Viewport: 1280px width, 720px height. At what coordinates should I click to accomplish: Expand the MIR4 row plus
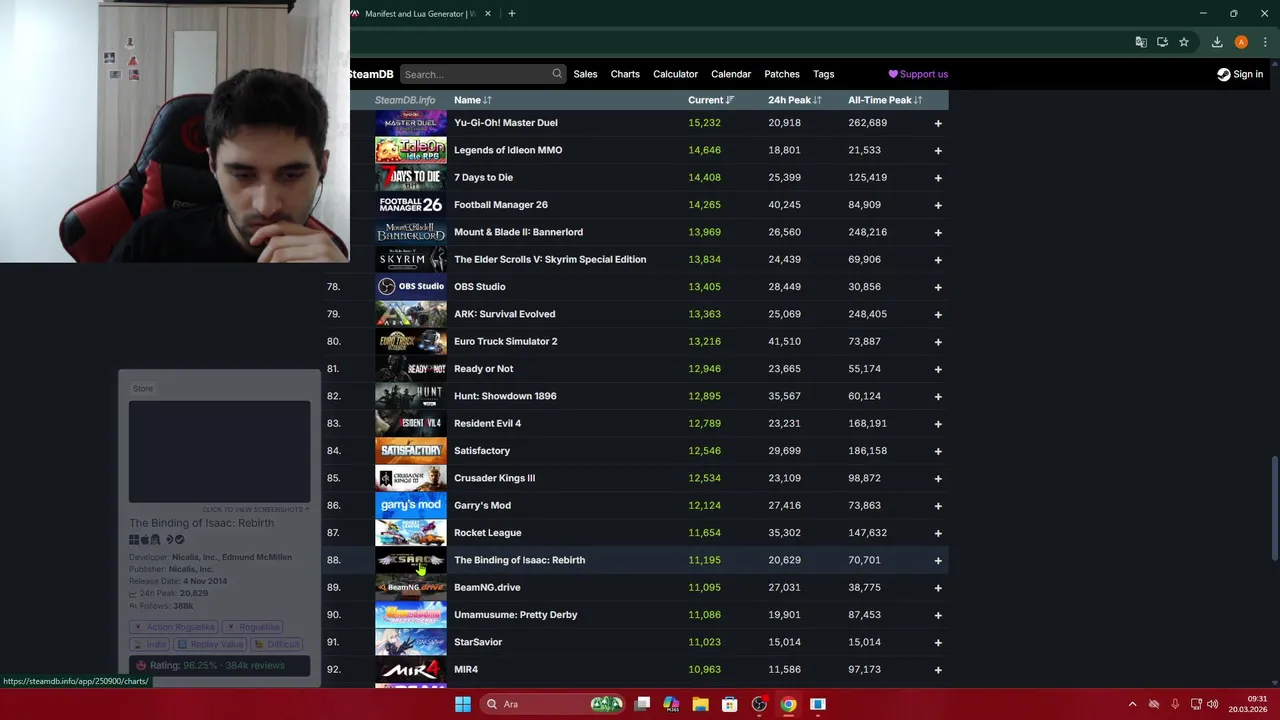click(x=938, y=670)
